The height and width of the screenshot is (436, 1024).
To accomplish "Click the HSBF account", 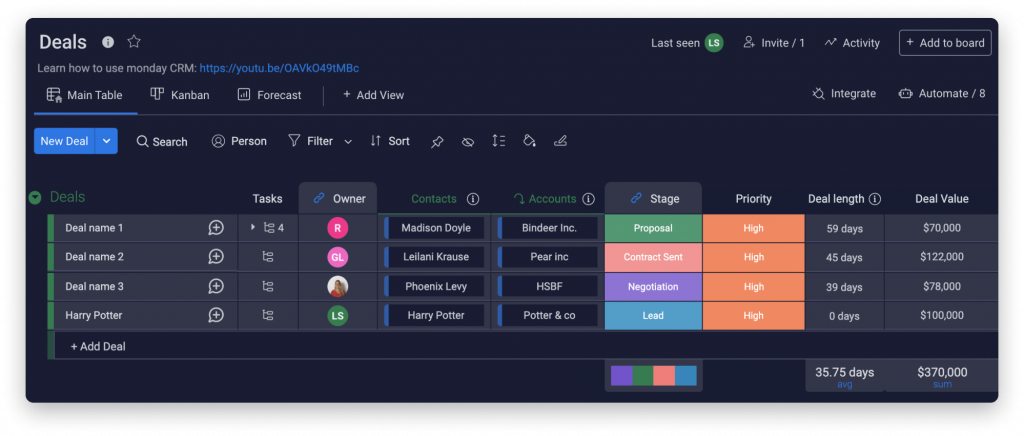I will pyautogui.click(x=549, y=286).
